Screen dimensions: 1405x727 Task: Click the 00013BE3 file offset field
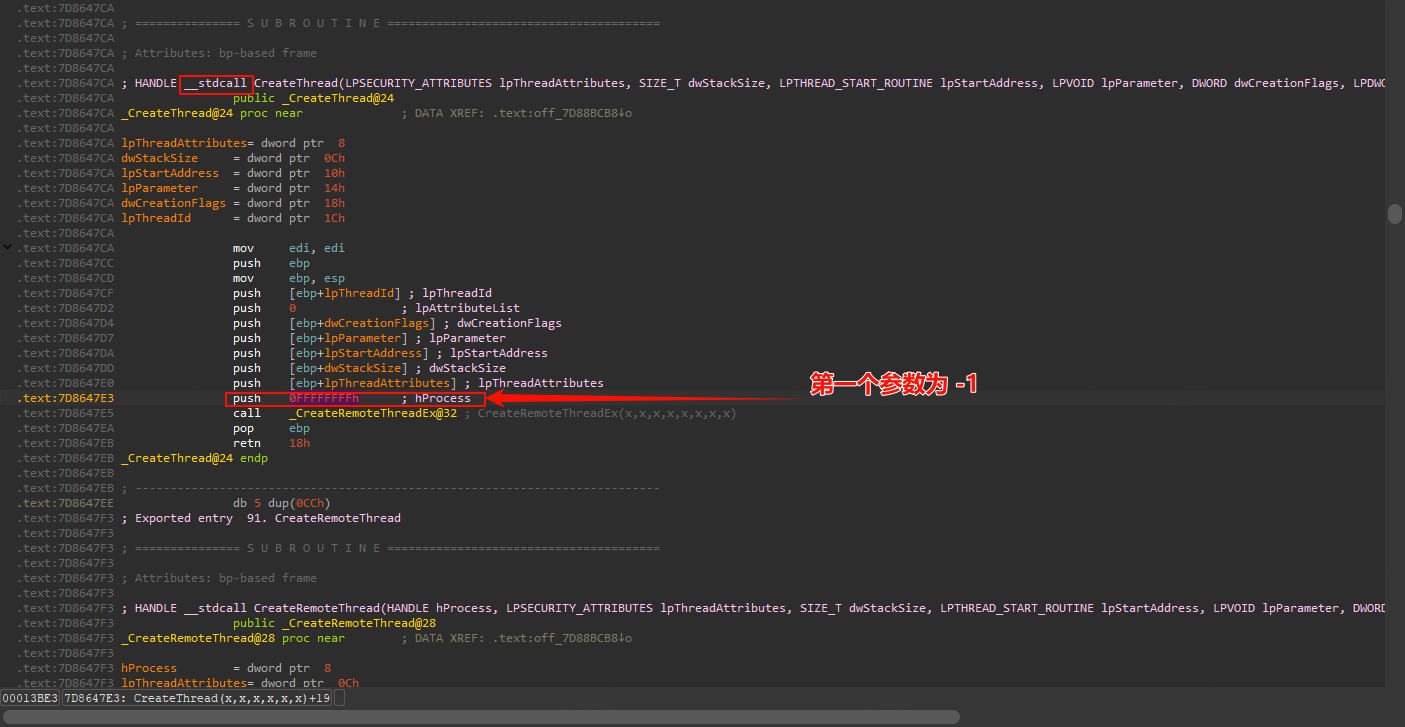[30, 697]
